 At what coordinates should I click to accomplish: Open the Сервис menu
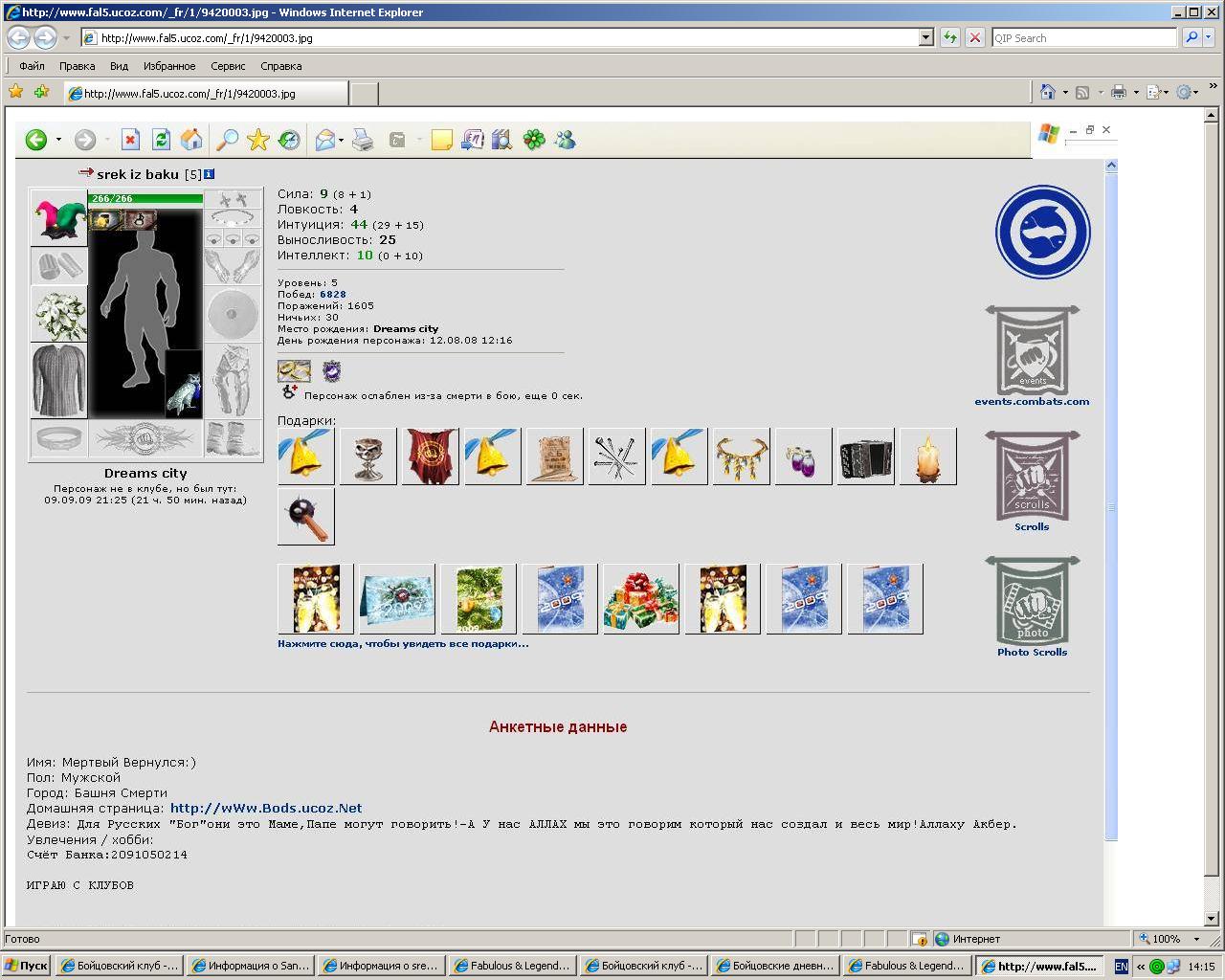pyautogui.click(x=228, y=66)
